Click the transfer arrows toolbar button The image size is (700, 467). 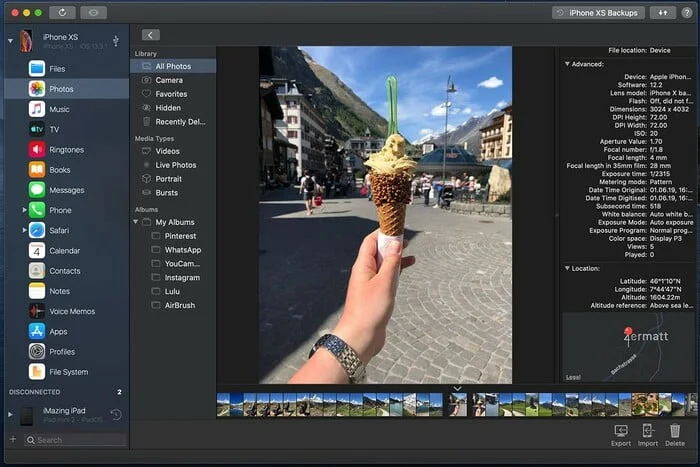point(663,13)
